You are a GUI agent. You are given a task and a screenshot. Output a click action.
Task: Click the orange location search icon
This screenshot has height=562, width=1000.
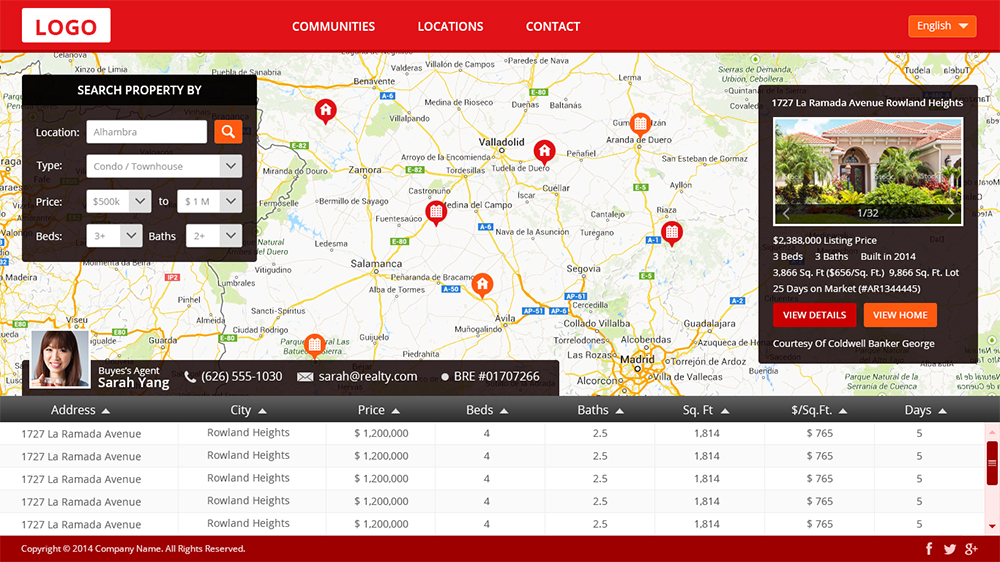click(228, 132)
